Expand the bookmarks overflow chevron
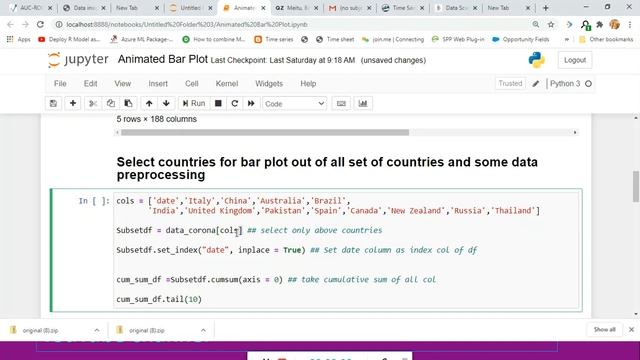This screenshot has width=640, height=360. (x=567, y=40)
